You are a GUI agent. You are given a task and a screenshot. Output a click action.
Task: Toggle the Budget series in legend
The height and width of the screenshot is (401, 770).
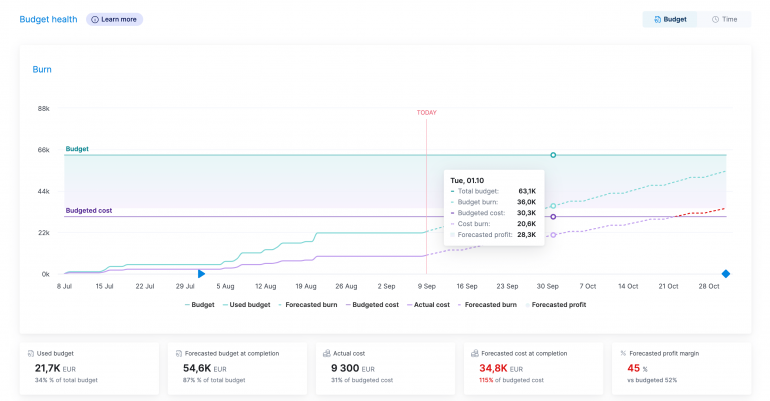point(200,304)
